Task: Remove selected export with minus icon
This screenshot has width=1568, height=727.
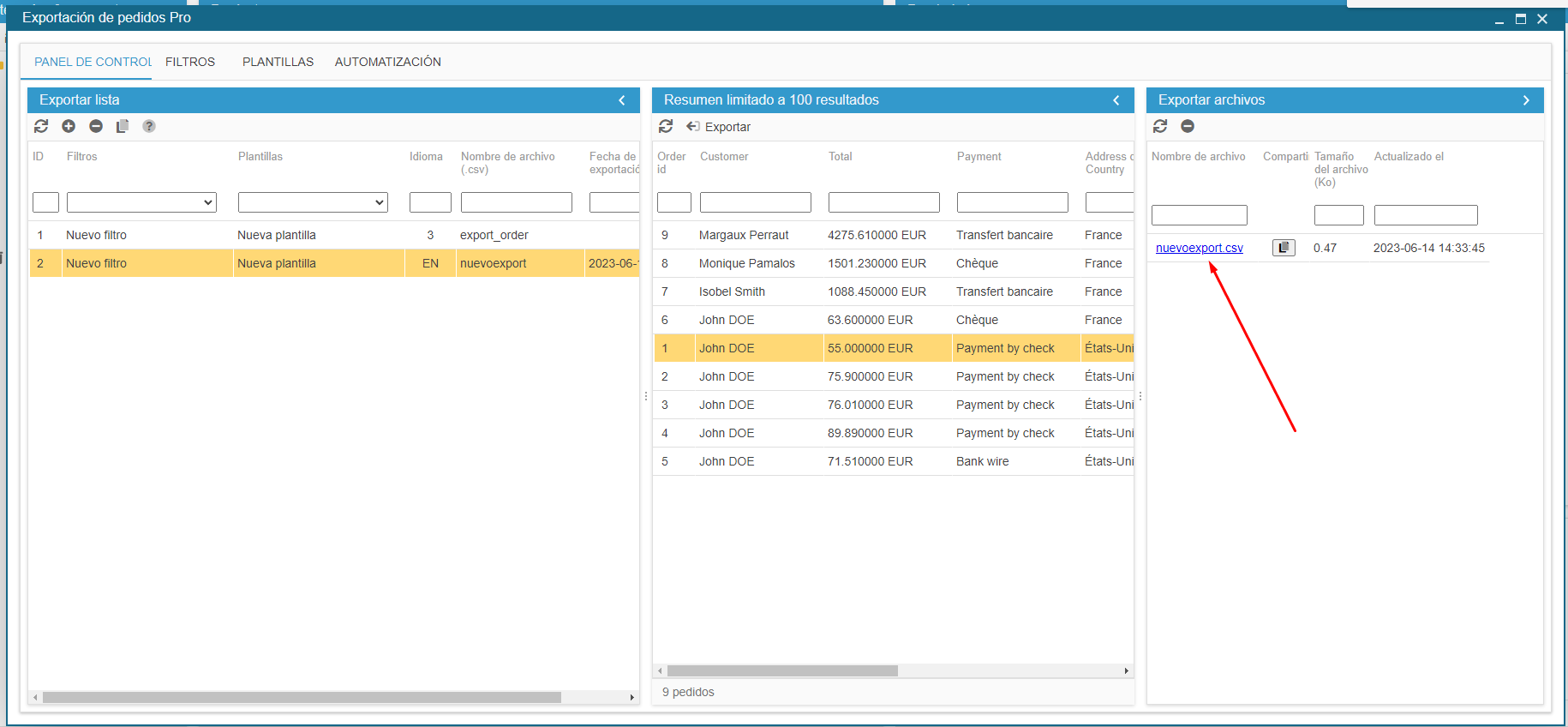Action: tap(96, 126)
